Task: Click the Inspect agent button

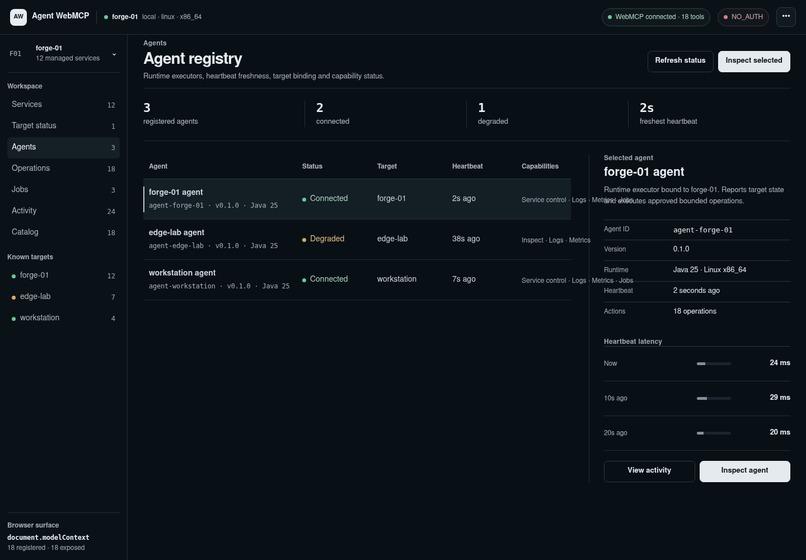Action: click(x=744, y=471)
